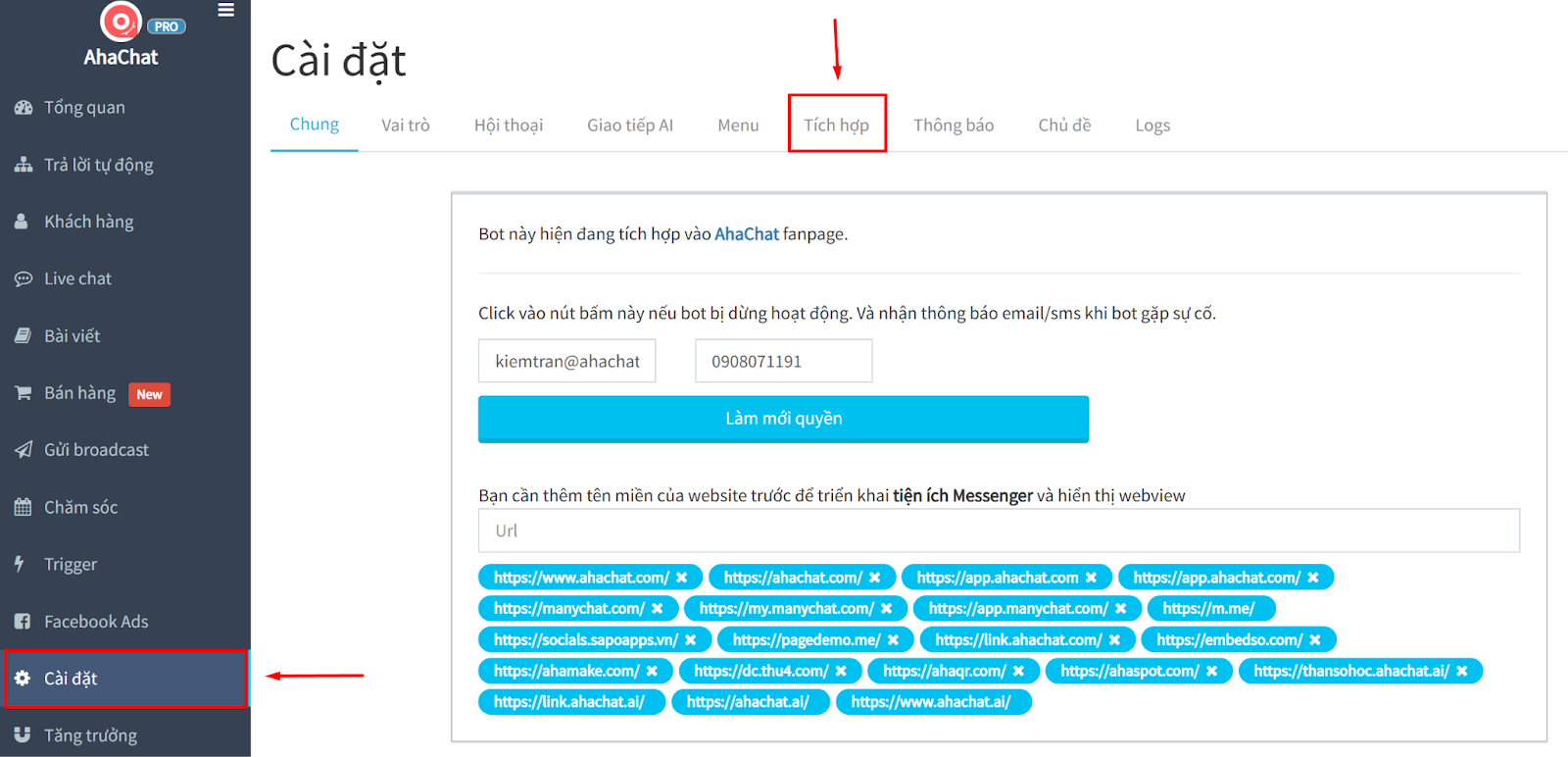Click the phone number field 0908071191
This screenshot has width=1568, height=757.
click(783, 361)
